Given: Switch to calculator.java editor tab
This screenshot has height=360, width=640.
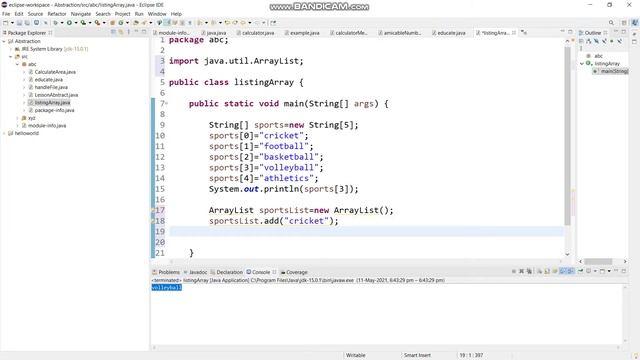Looking at the screenshot, I should (255, 33).
